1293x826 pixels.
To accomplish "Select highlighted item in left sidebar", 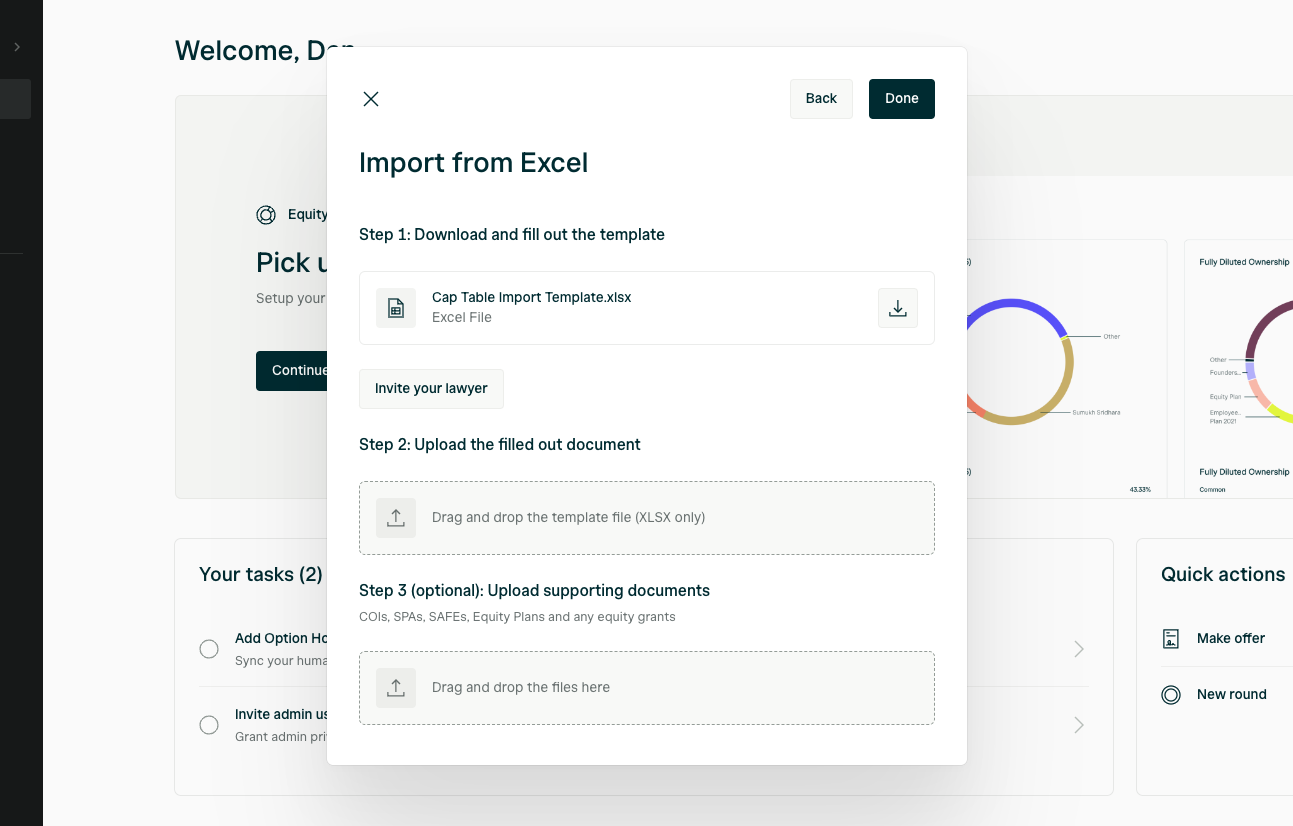I will coord(15,99).
